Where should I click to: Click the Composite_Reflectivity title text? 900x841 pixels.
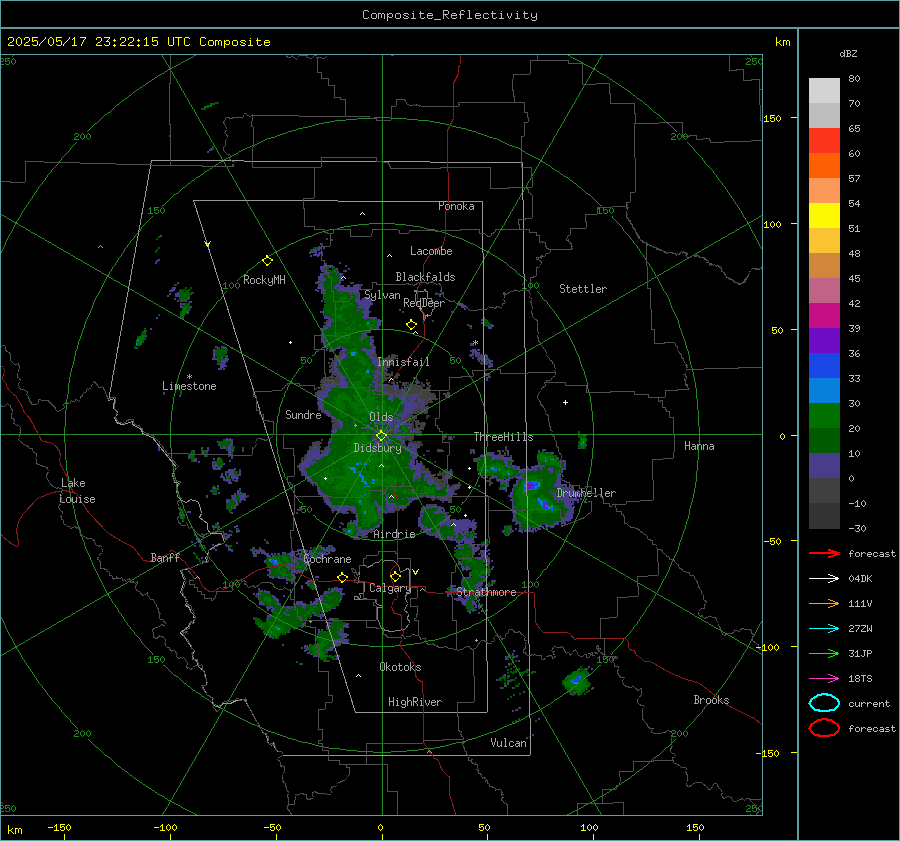tap(450, 15)
